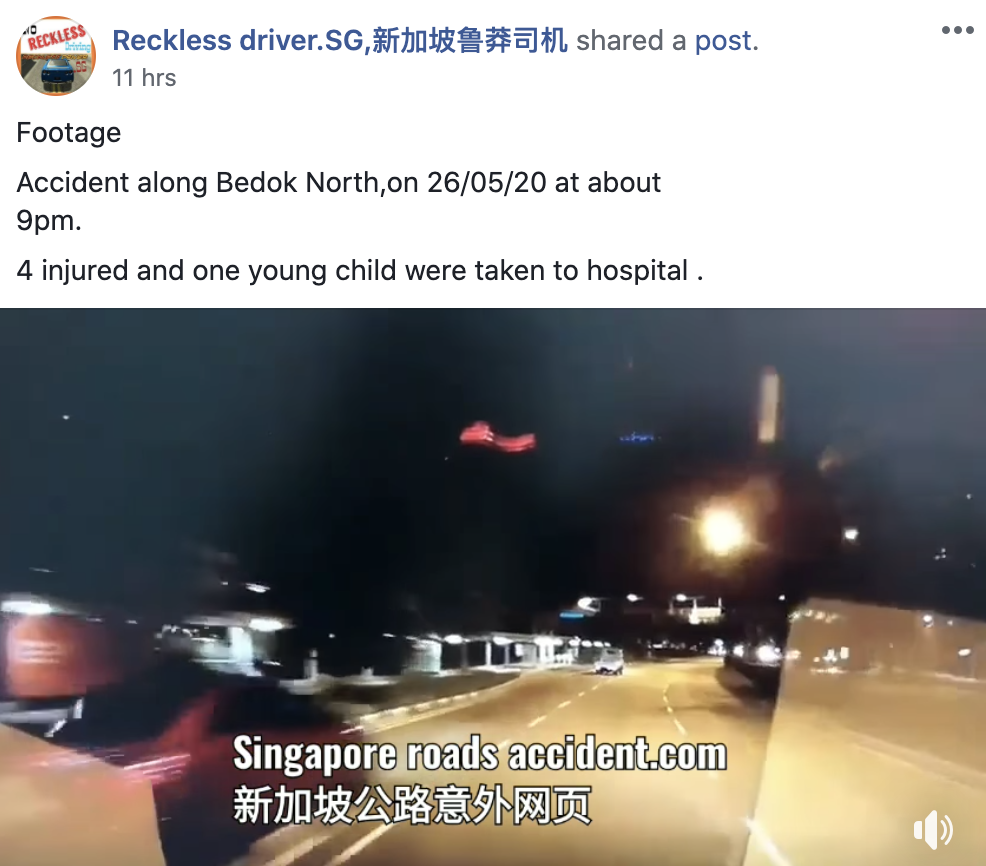Open the three-dot post options menu

(x=958, y=30)
